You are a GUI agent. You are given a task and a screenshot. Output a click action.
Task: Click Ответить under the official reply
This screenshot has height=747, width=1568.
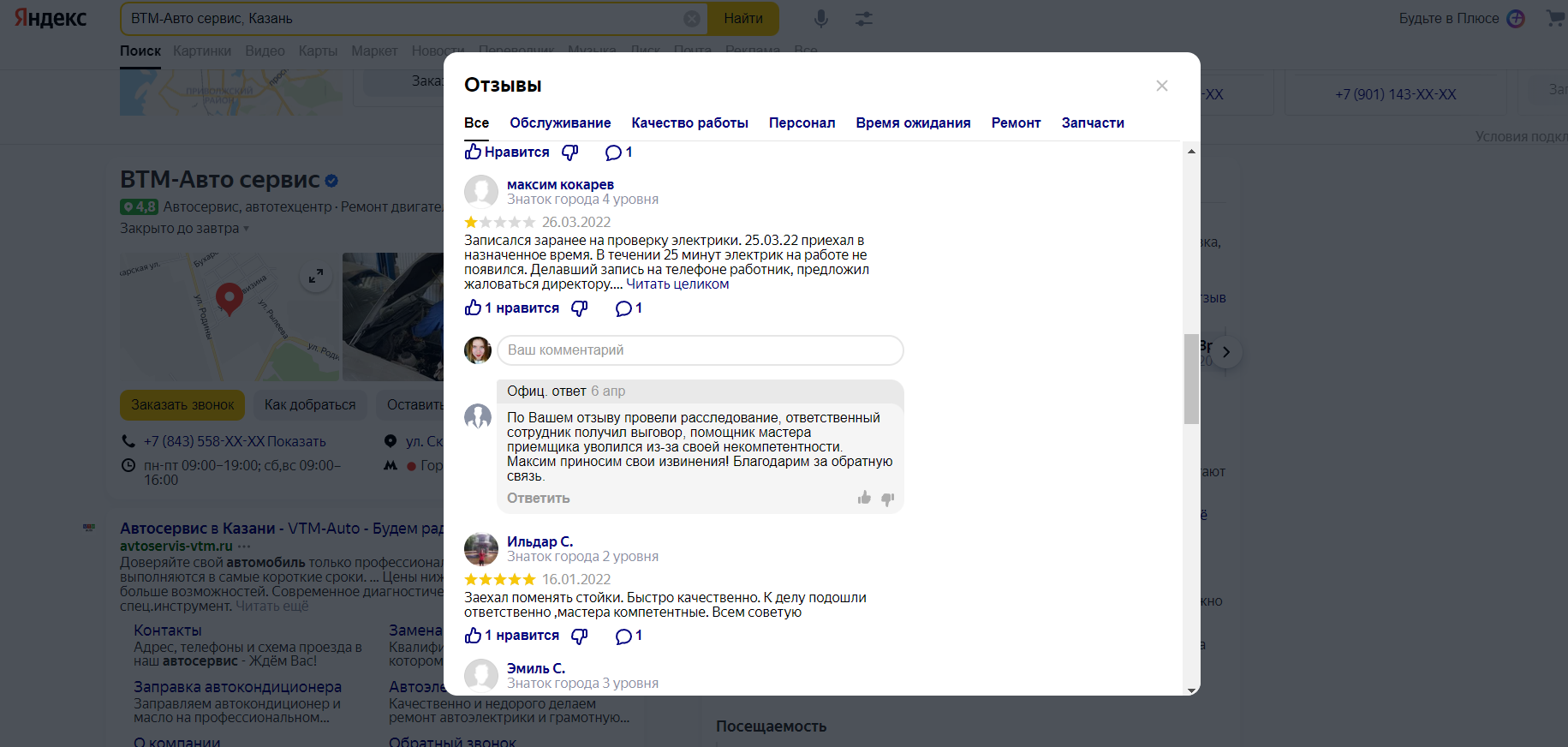pyautogui.click(x=538, y=499)
